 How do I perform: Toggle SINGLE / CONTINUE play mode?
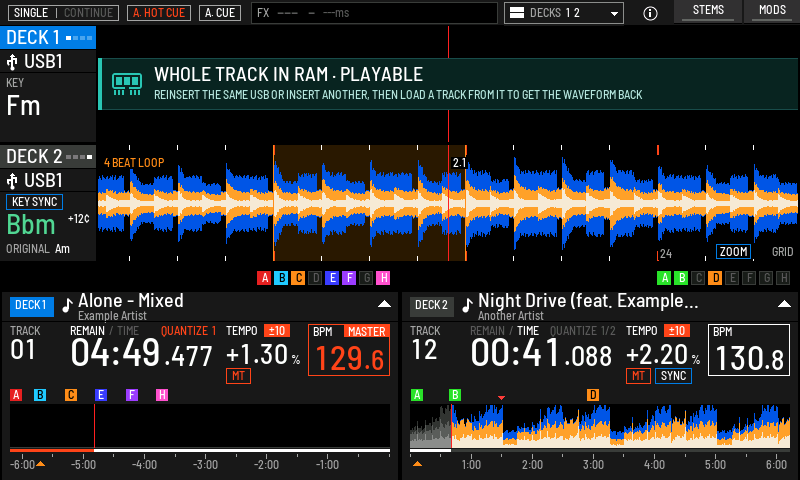64,13
